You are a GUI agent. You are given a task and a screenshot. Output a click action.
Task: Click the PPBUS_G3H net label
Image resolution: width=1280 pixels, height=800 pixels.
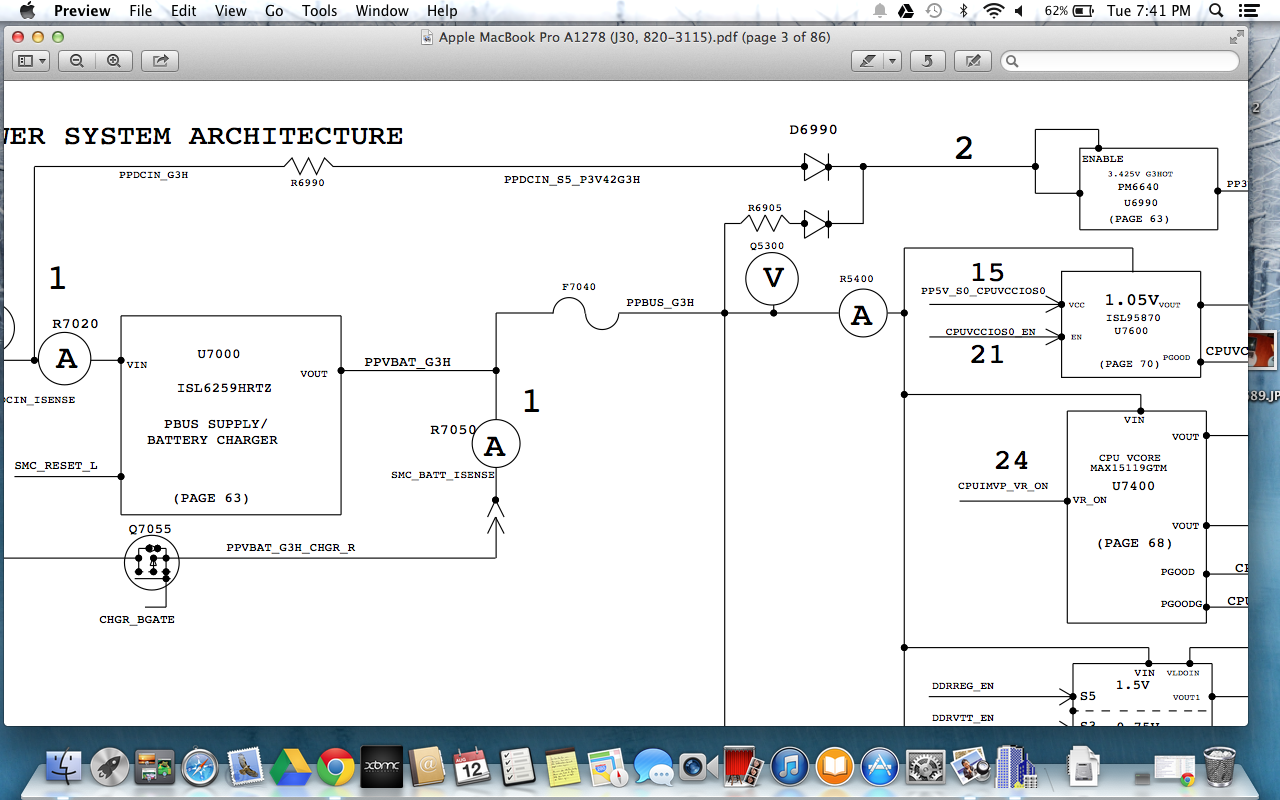[x=660, y=302]
